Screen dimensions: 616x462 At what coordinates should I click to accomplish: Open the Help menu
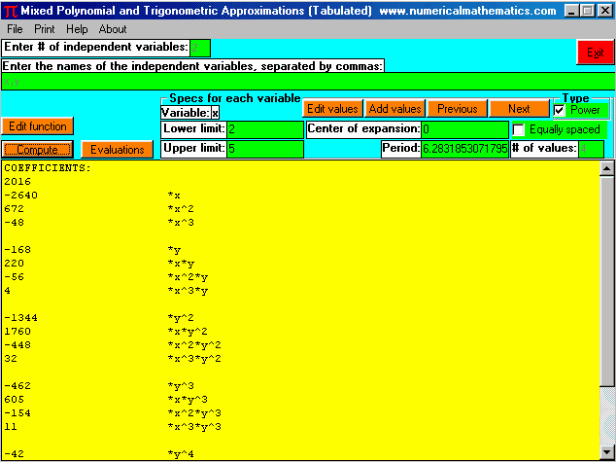77,29
